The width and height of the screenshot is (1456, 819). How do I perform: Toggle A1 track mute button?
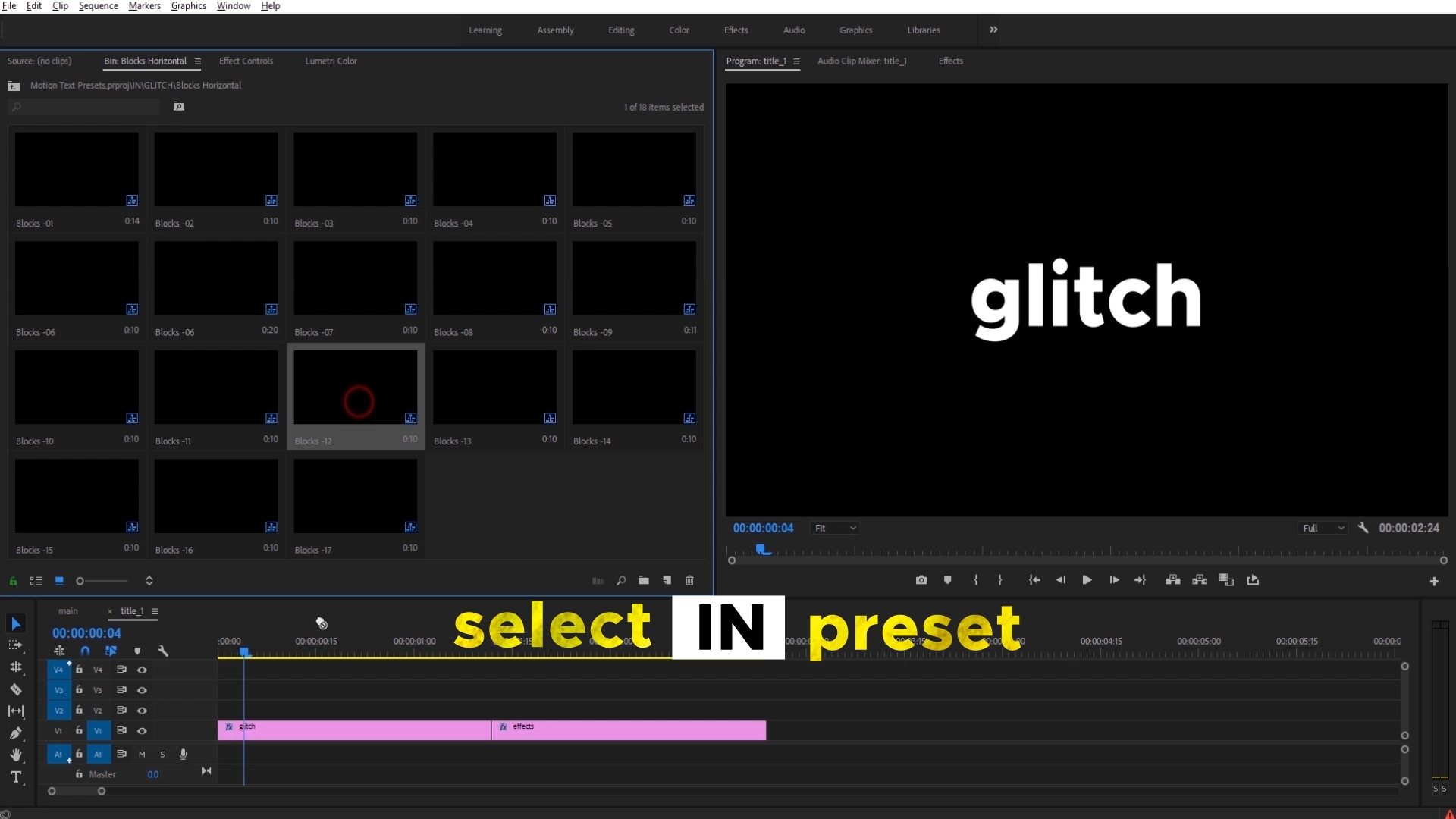pyautogui.click(x=141, y=753)
